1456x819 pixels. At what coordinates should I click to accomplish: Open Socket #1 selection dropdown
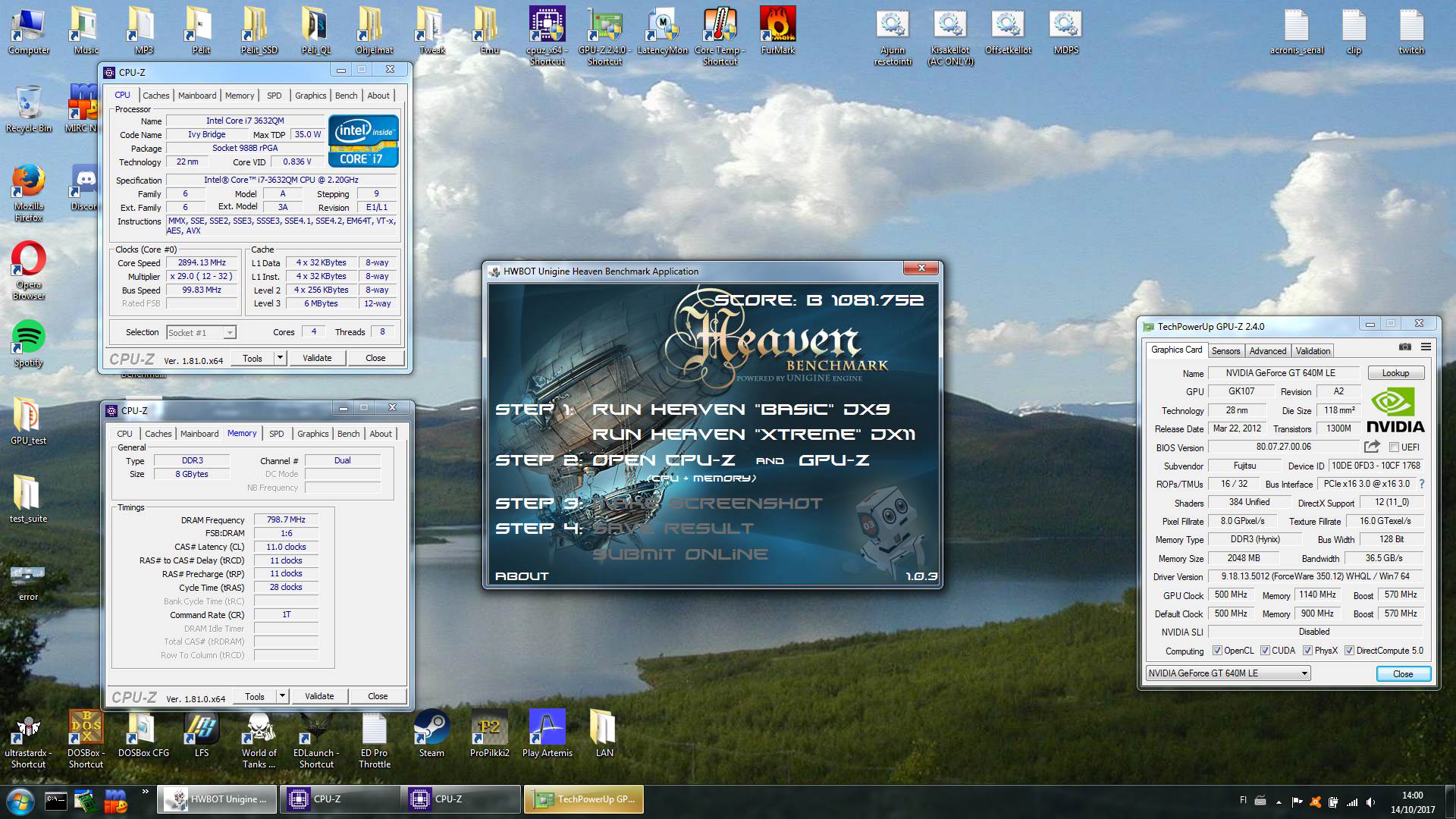[x=201, y=332]
